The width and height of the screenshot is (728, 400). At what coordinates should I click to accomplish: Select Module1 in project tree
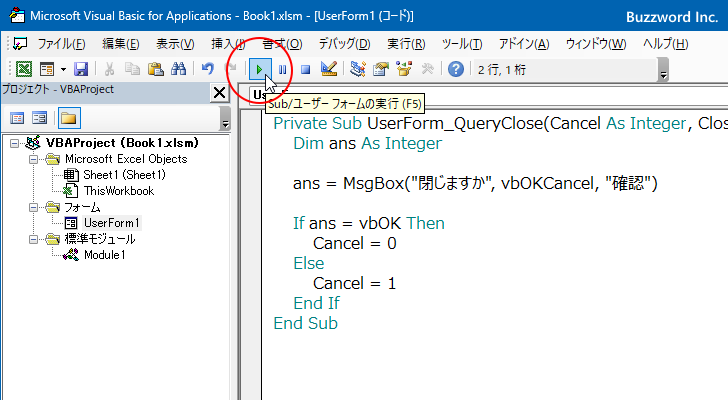[104, 255]
